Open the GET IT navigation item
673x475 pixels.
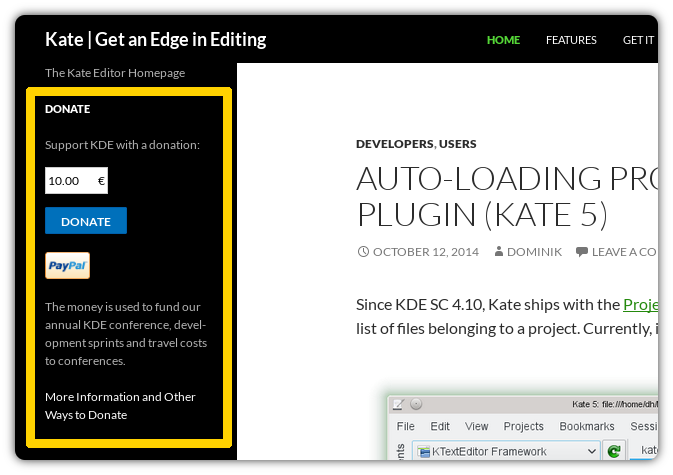coord(638,40)
